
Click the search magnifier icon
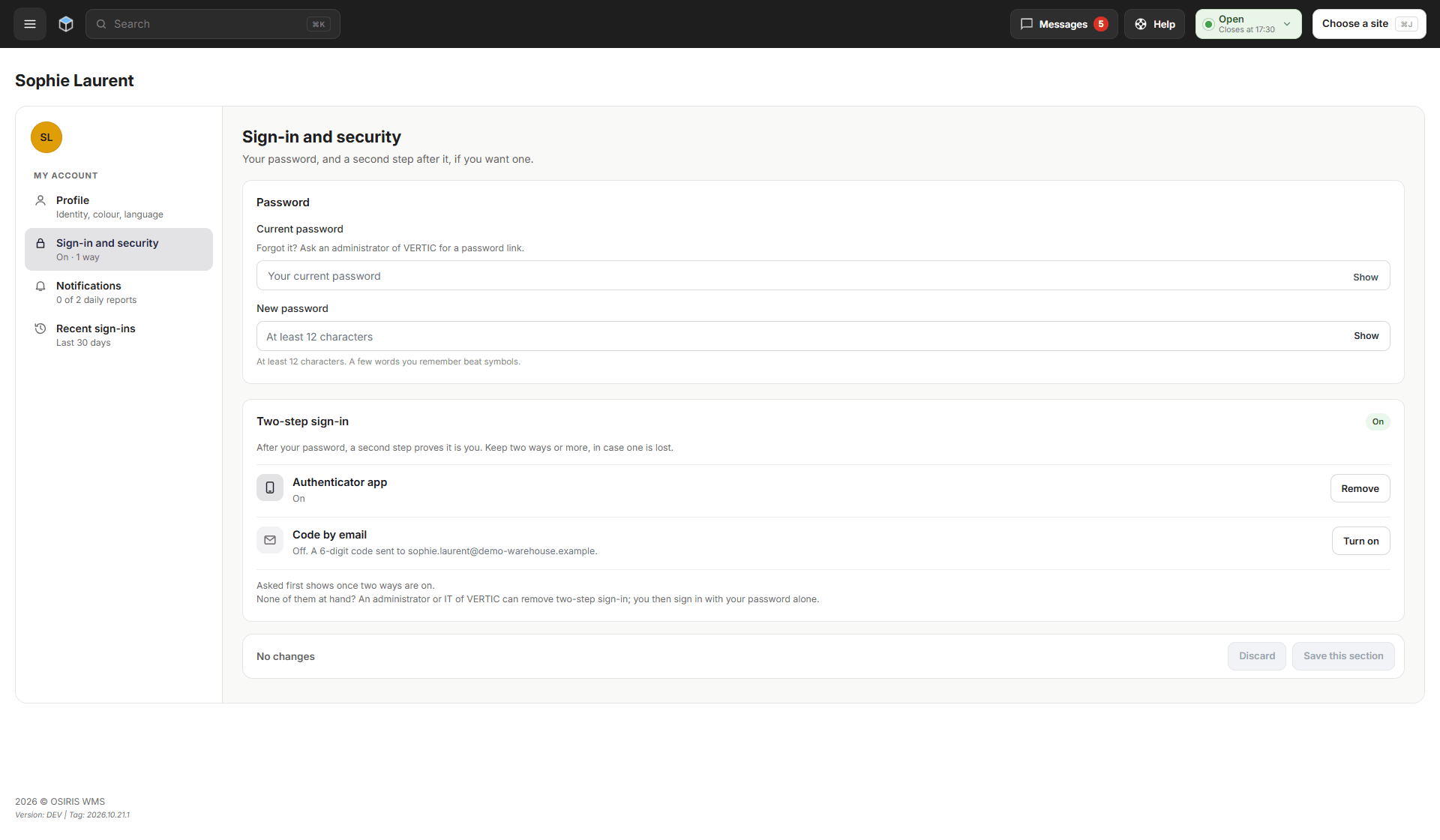(101, 24)
